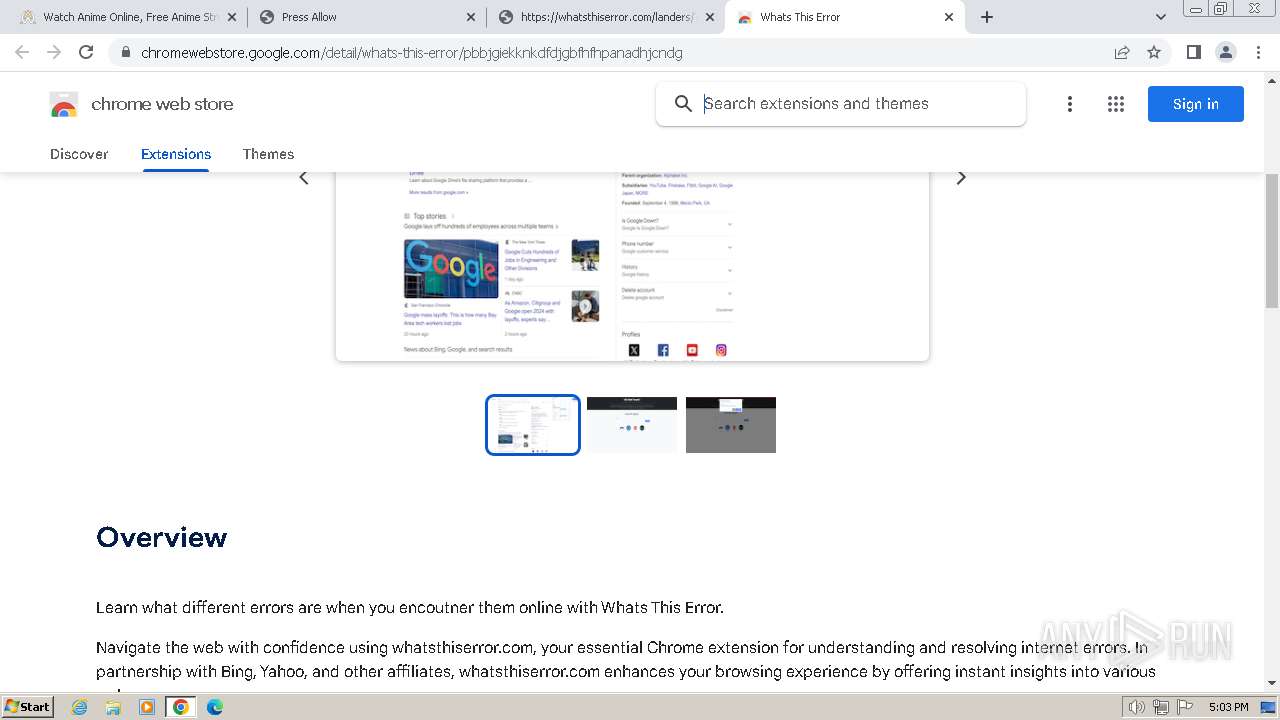Click the volume speaker tray icon
The image size is (1280, 720).
point(1136,707)
